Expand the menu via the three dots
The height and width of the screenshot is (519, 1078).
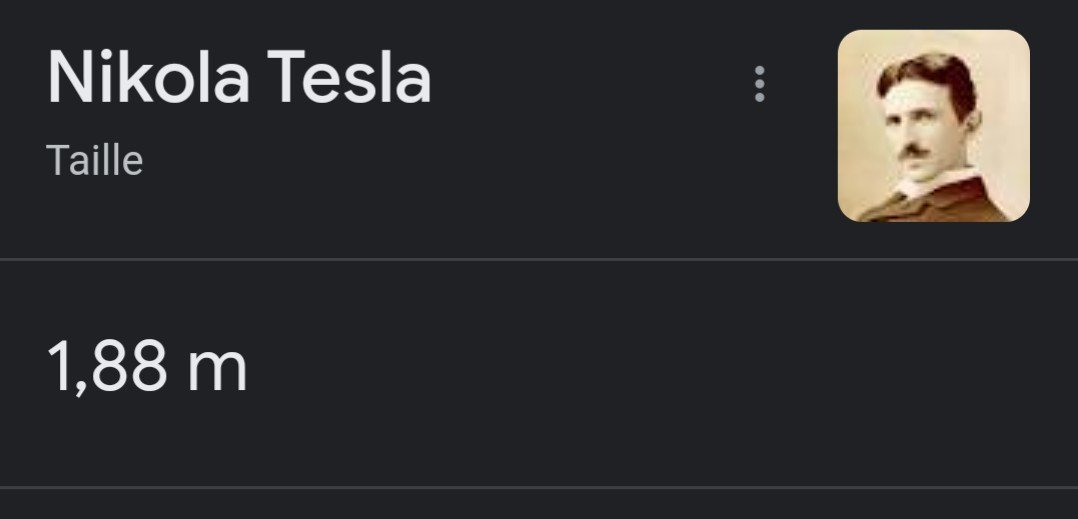pos(760,85)
